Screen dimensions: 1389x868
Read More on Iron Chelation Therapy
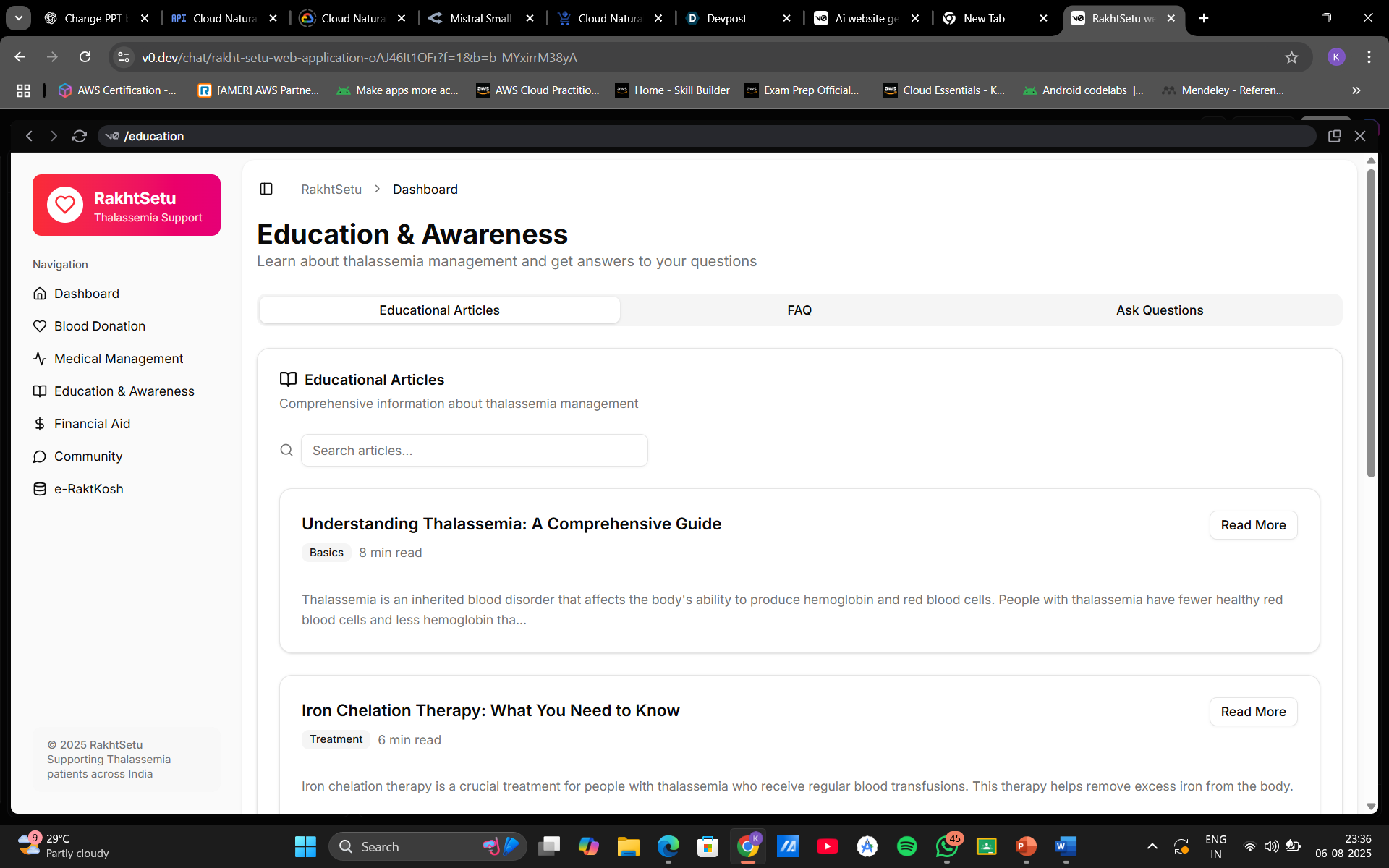[1253, 712]
